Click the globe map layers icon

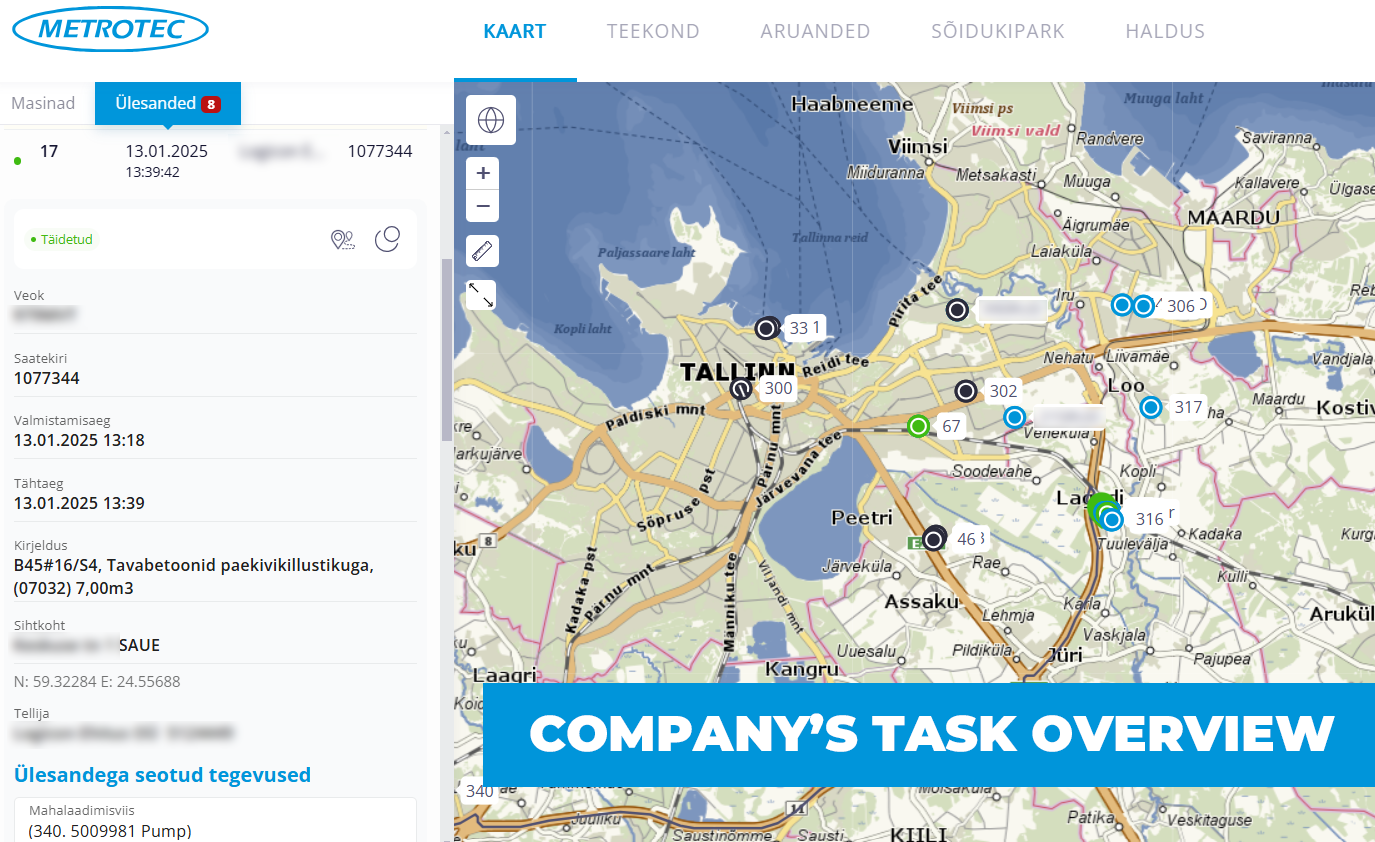pos(490,120)
